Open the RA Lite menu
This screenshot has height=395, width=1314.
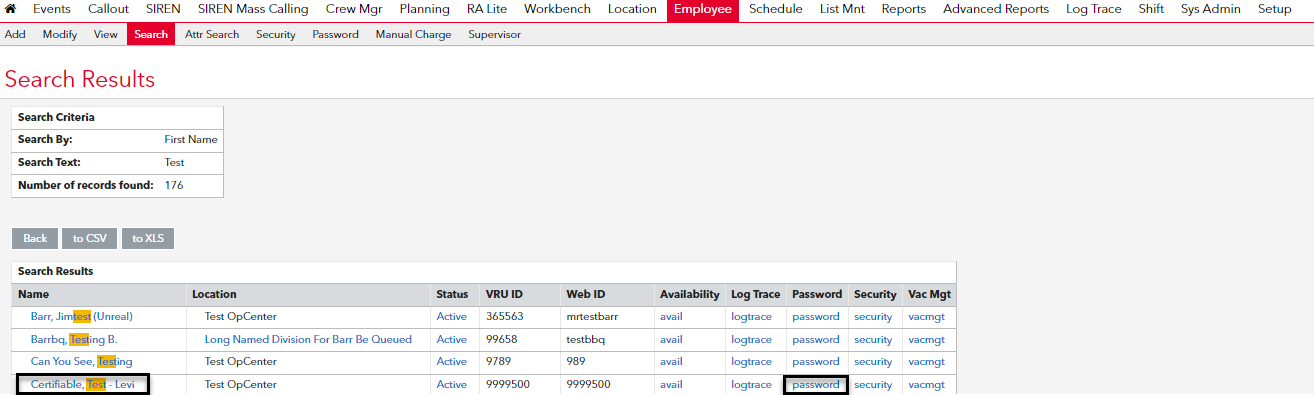487,9
